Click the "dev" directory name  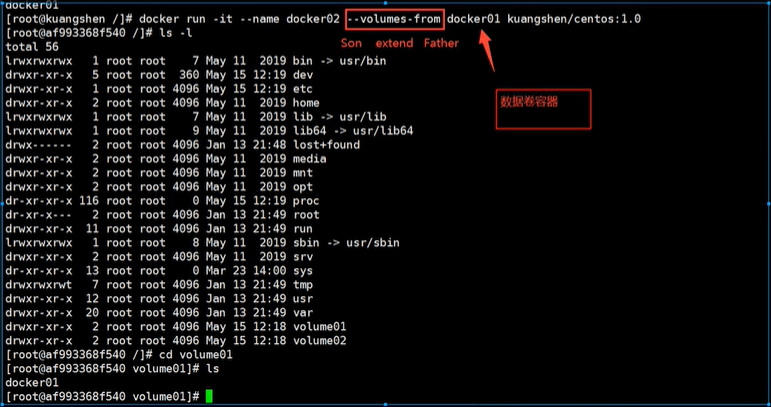(x=302, y=75)
